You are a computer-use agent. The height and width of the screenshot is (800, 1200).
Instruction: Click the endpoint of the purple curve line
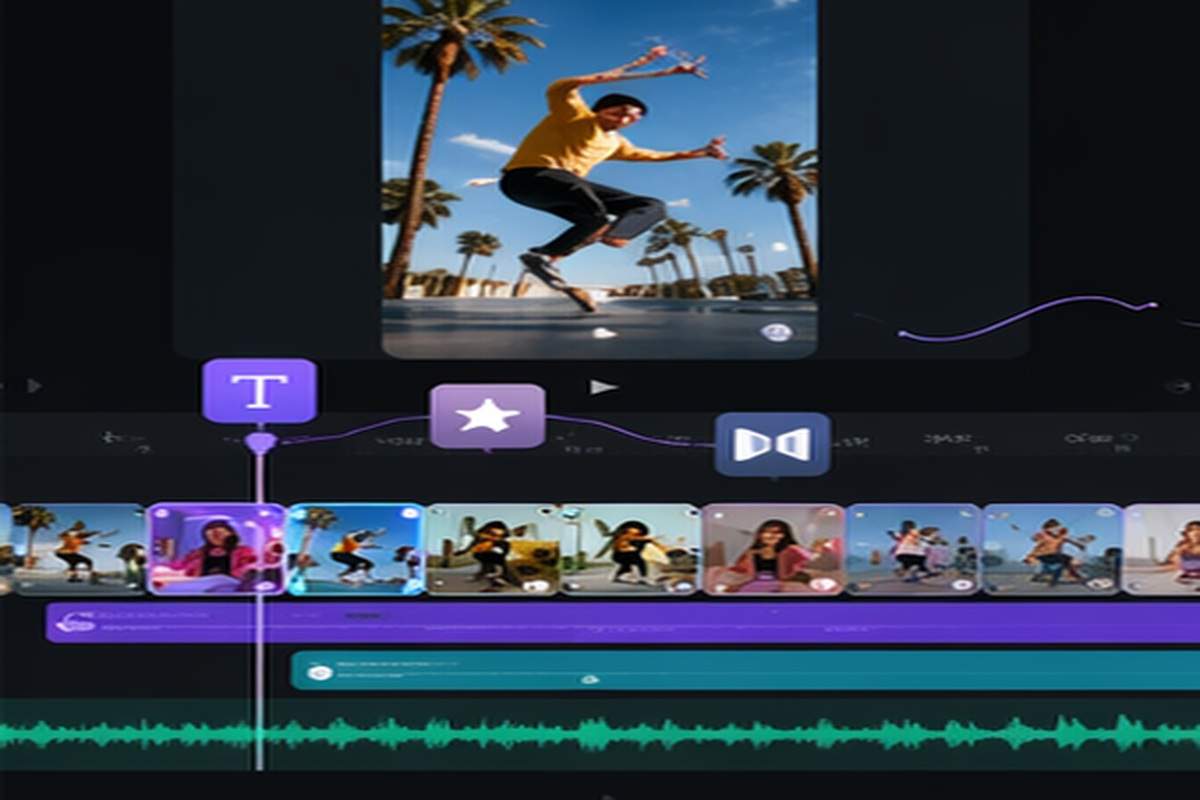(x=1152, y=304)
